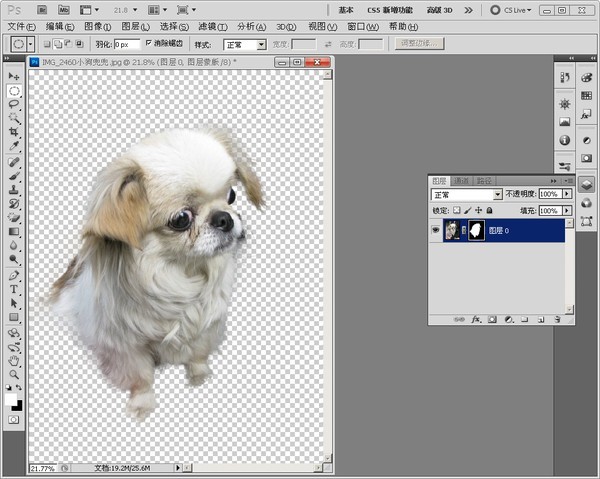Switch to 高级 3D workspace
600x479 pixels.
point(440,10)
